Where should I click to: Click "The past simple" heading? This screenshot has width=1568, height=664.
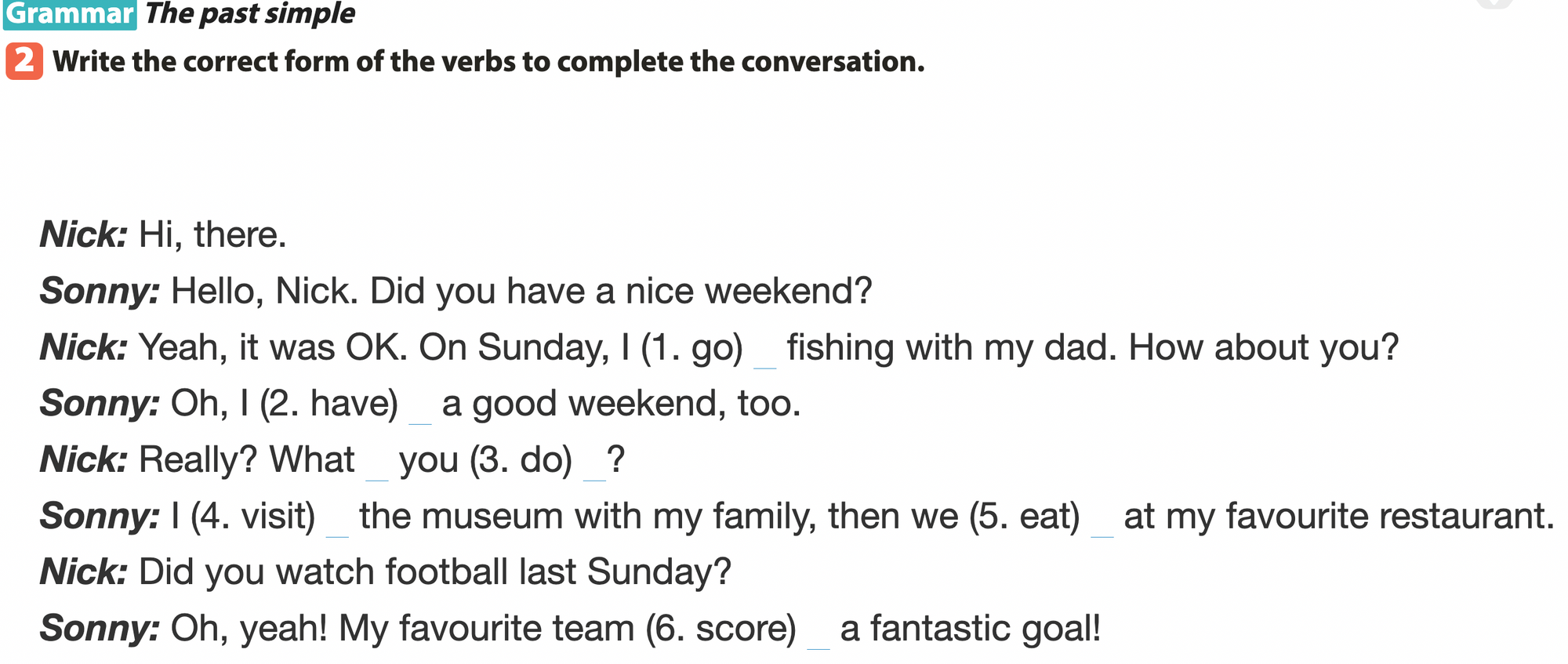(x=250, y=13)
